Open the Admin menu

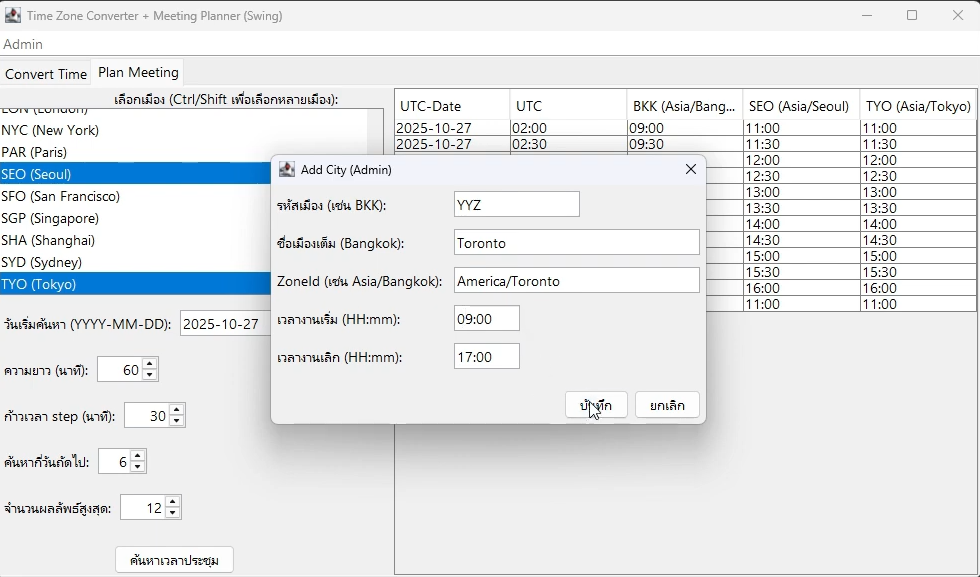coord(23,44)
